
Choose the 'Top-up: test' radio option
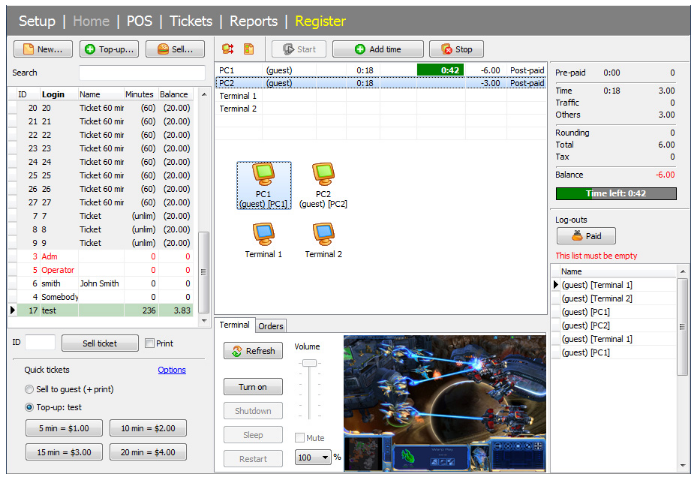point(30,407)
